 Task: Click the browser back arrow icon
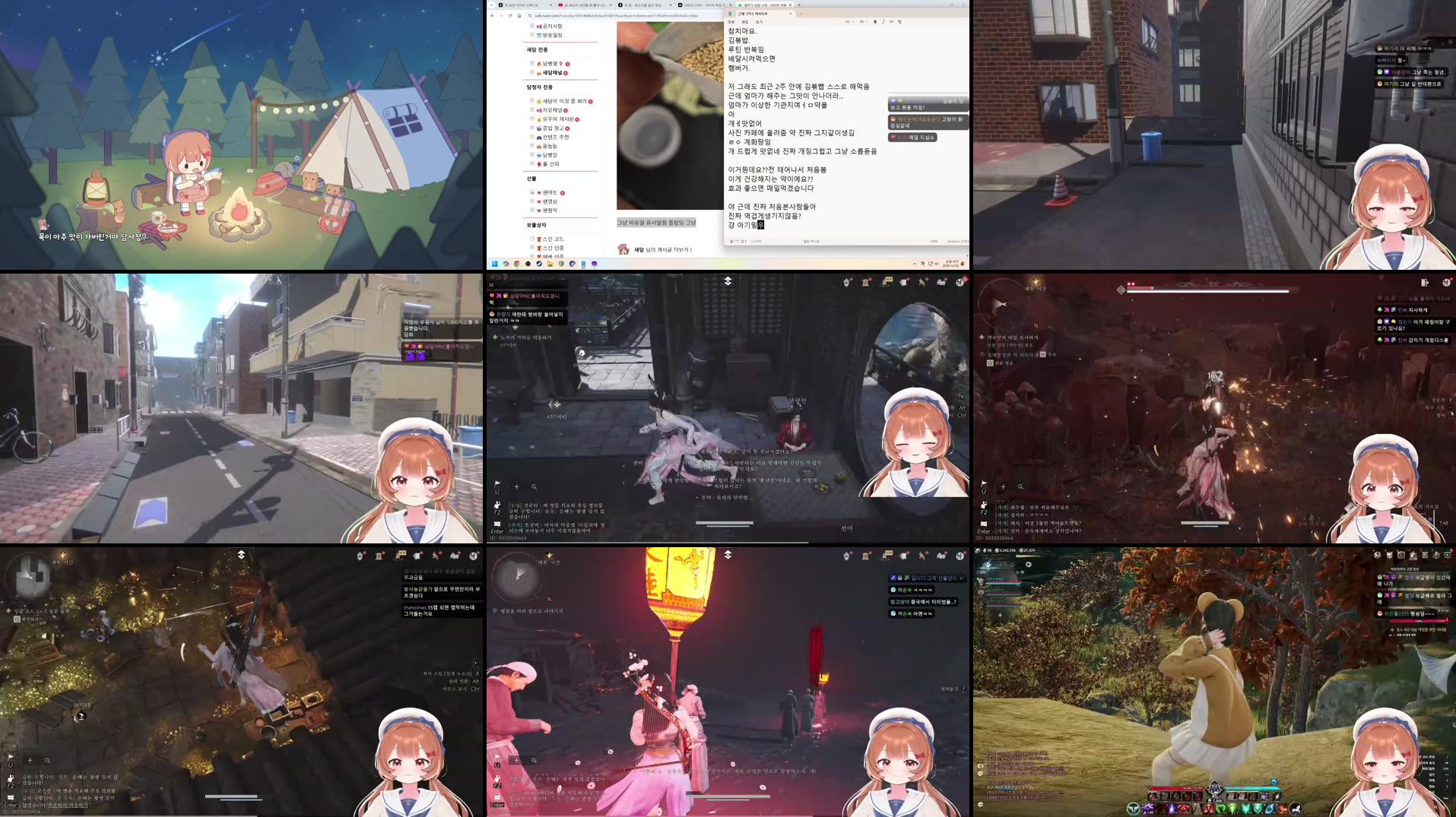coord(492,15)
